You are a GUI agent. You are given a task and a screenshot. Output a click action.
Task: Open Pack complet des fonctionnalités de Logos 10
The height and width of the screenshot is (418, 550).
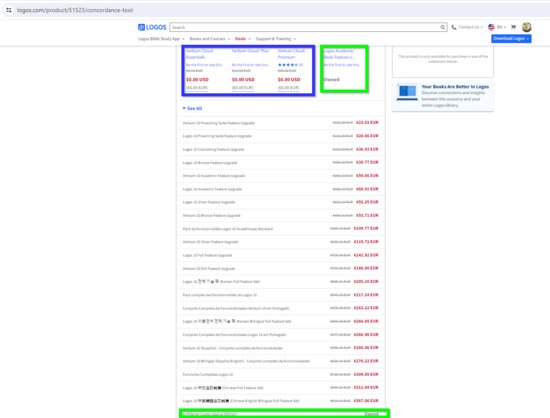tap(281, 295)
